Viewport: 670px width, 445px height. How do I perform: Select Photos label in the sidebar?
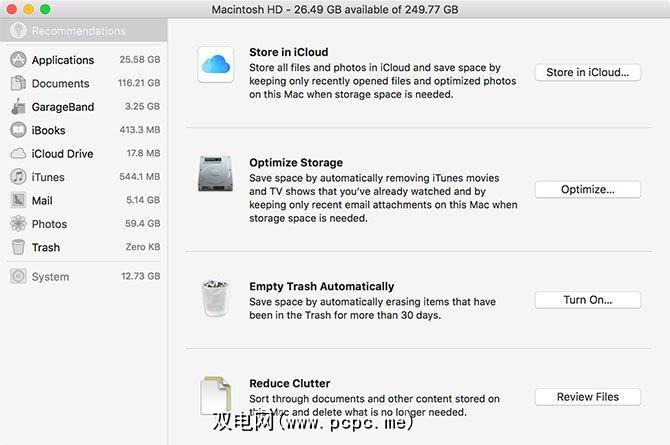pos(49,224)
